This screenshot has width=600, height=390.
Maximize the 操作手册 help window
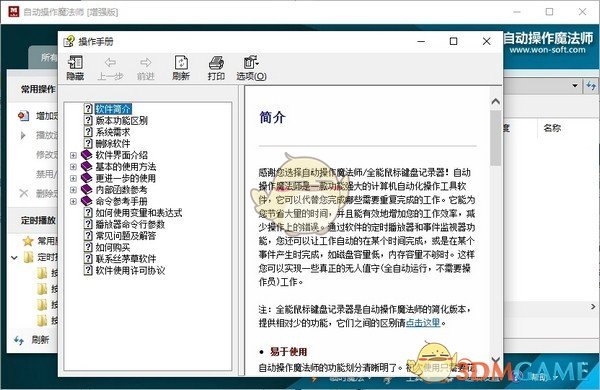(x=453, y=41)
